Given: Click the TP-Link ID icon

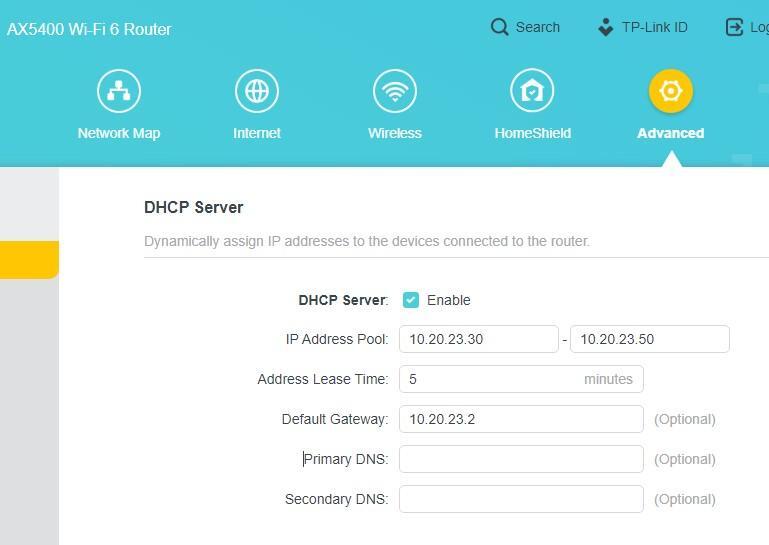Looking at the screenshot, I should 606,27.
